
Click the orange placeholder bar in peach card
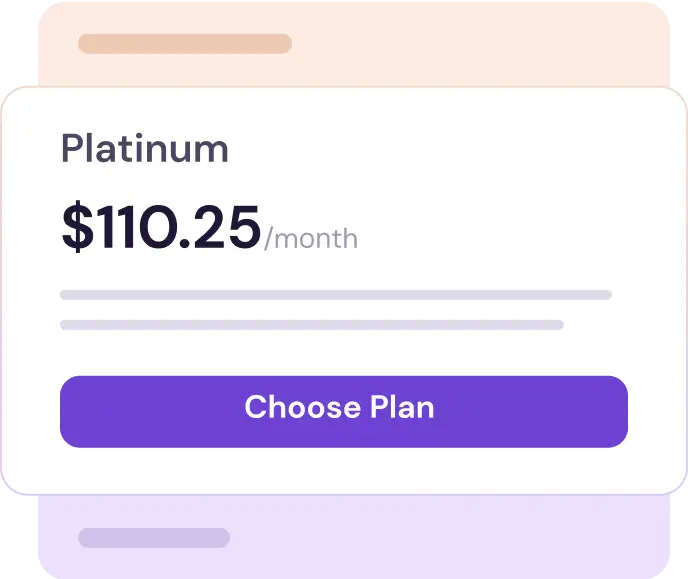coord(185,44)
